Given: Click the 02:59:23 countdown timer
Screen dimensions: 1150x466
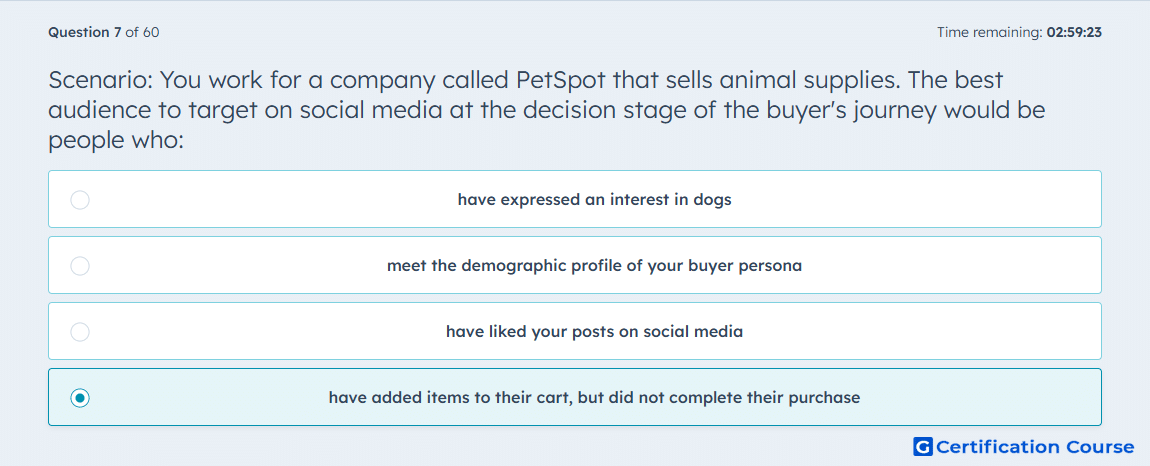Looking at the screenshot, I should tap(1074, 32).
